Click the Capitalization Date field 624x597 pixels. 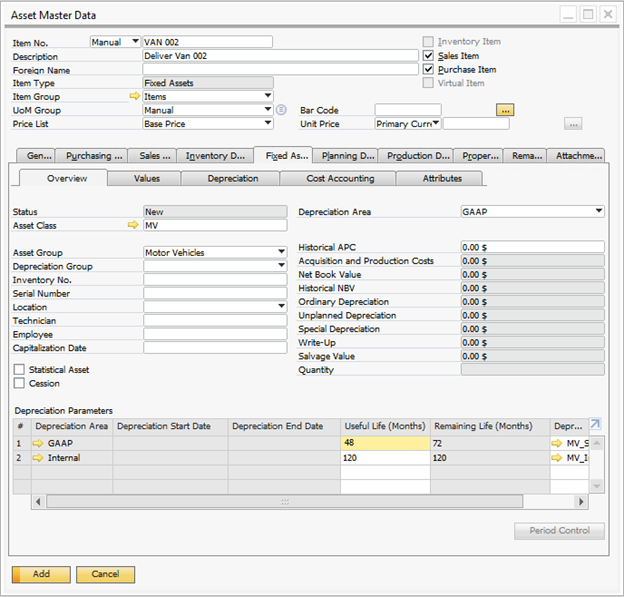point(215,347)
